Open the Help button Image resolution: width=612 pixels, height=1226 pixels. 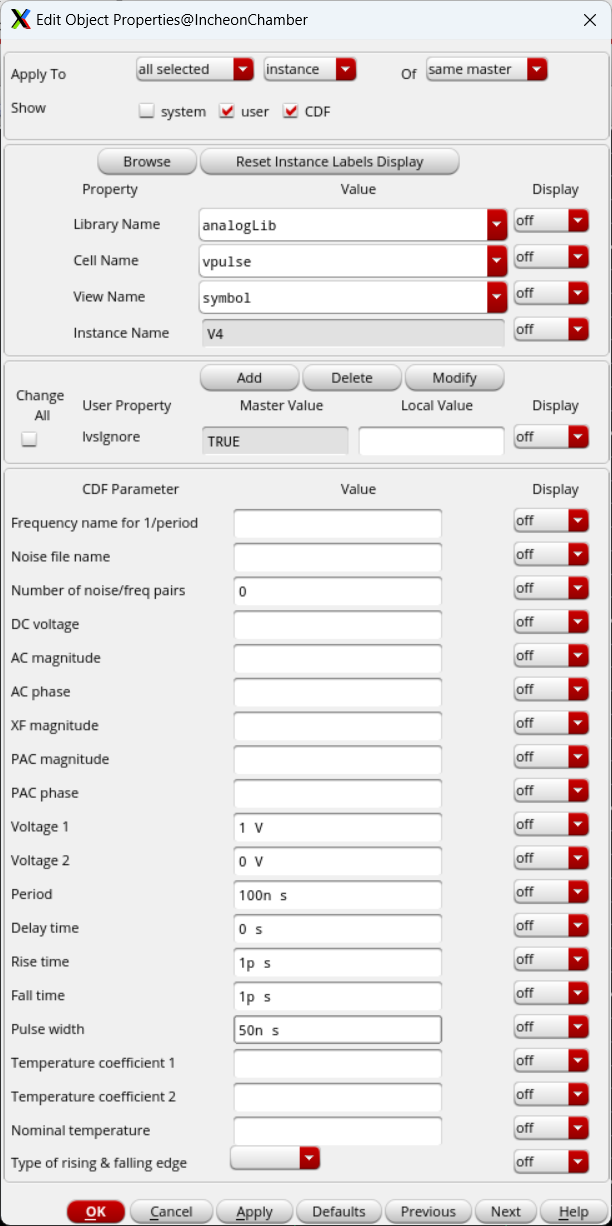tap(573, 1211)
